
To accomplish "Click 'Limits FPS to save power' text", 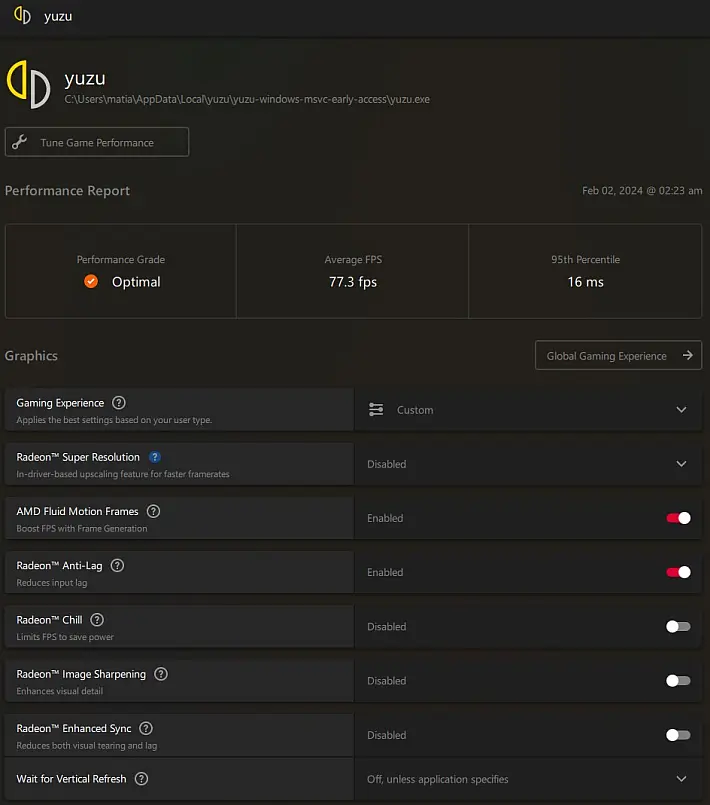I will [x=65, y=637].
